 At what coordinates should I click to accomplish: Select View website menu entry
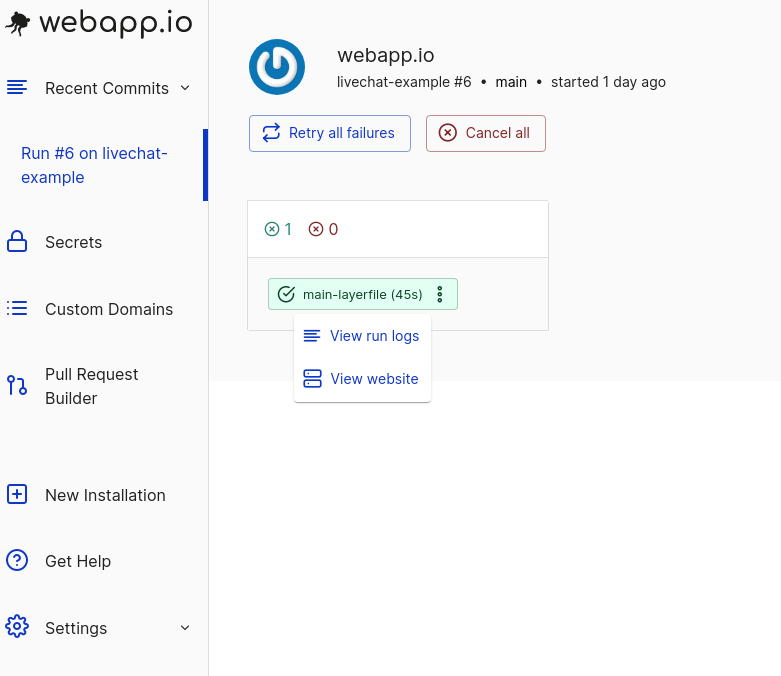point(362,379)
